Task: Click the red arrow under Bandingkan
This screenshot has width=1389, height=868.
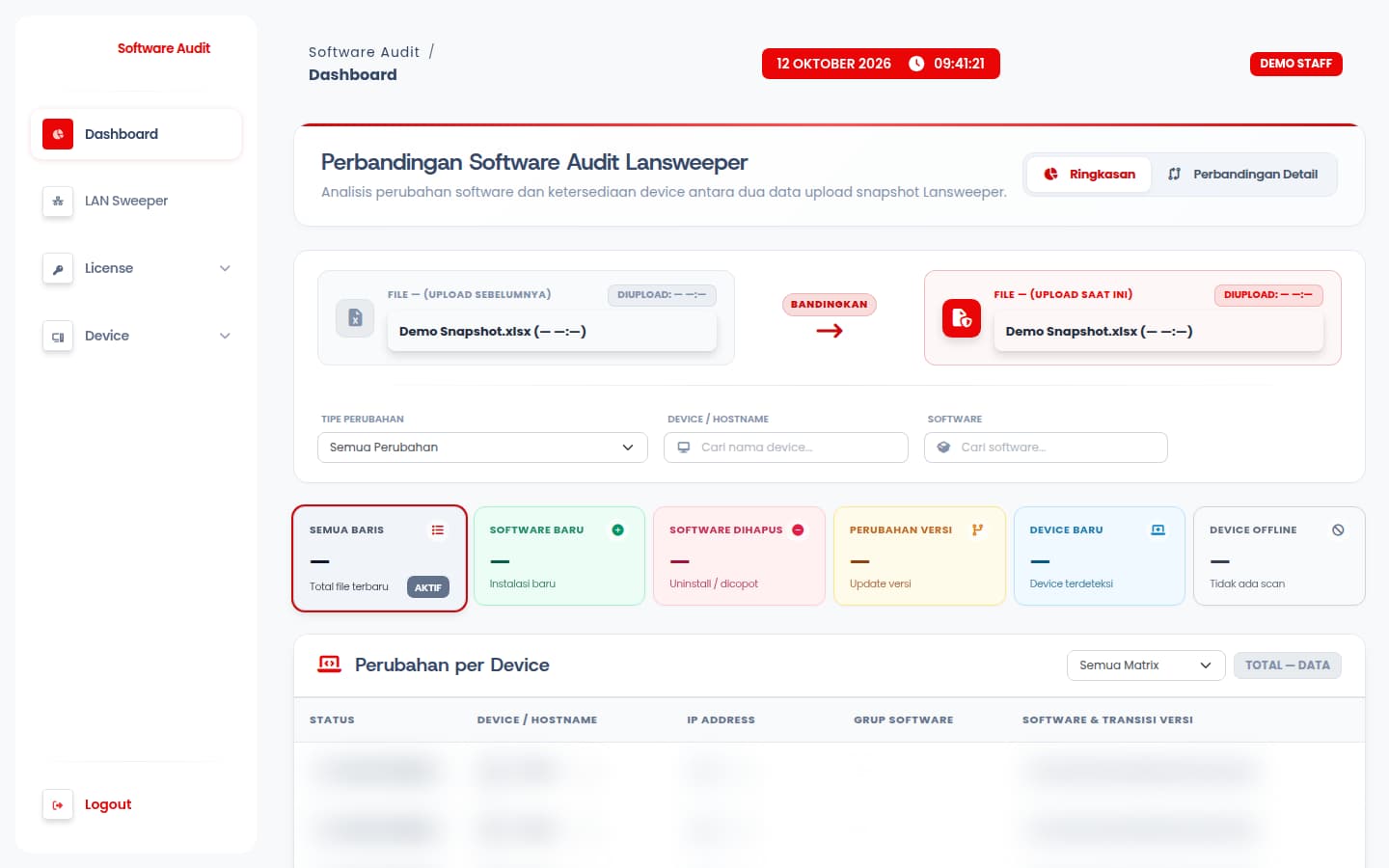Action: (x=830, y=331)
